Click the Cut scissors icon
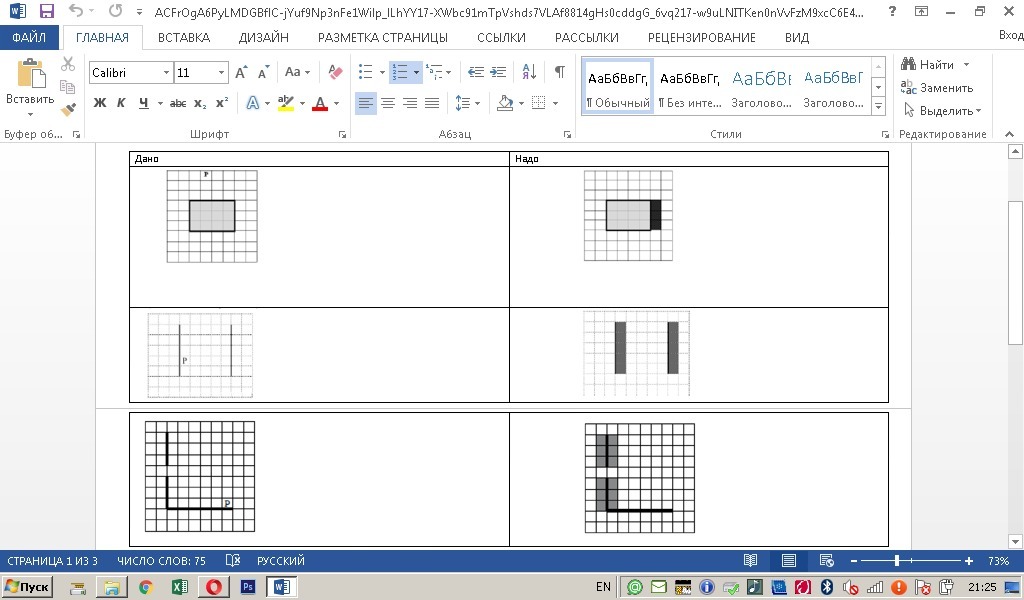 coord(68,64)
